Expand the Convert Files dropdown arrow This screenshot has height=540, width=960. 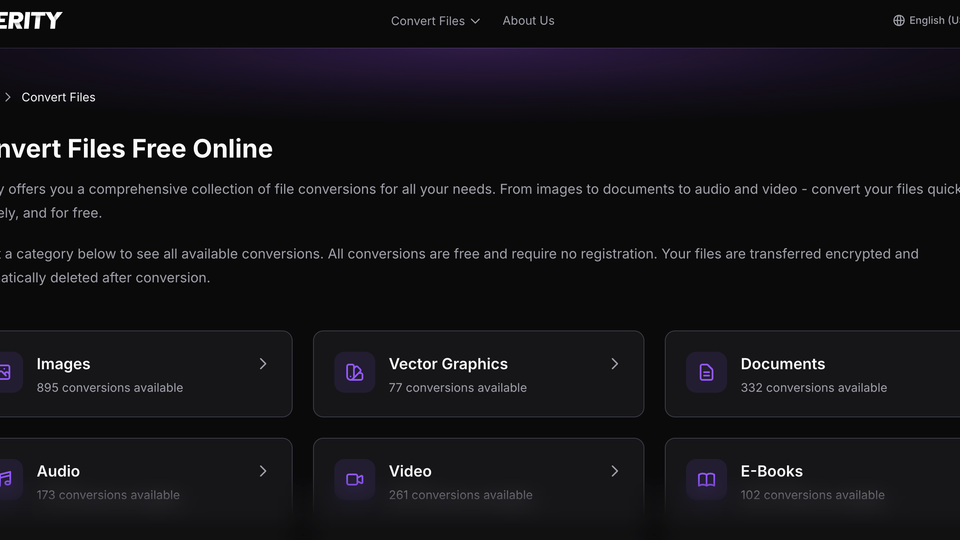pyautogui.click(x=475, y=21)
